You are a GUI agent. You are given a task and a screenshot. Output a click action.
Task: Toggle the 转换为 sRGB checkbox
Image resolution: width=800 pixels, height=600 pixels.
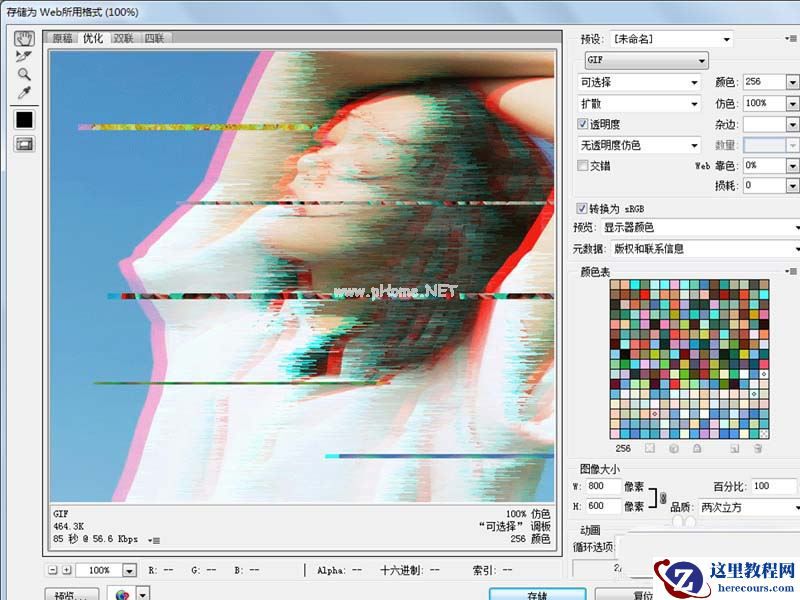[x=581, y=208]
